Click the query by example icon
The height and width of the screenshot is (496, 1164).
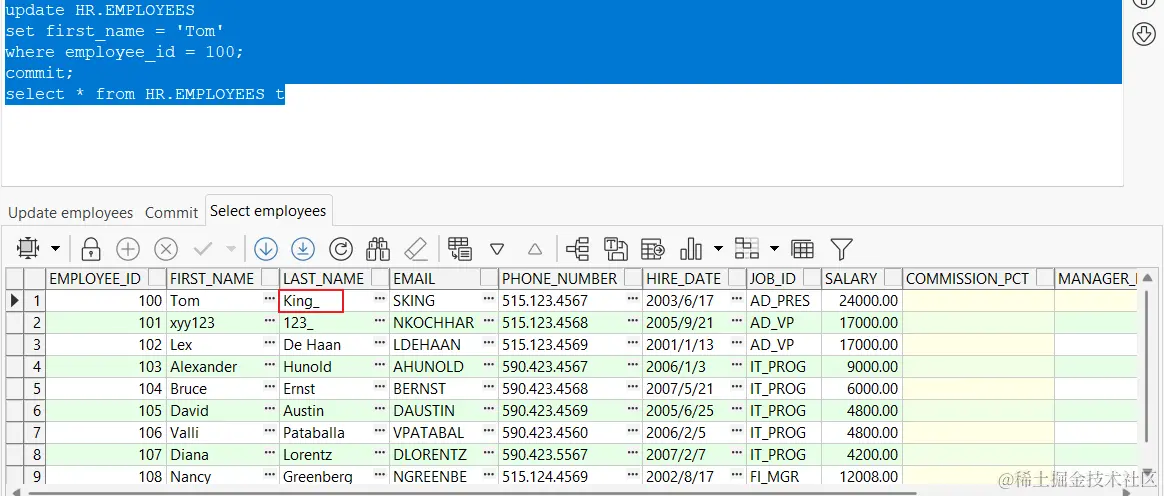pyautogui.click(x=460, y=249)
